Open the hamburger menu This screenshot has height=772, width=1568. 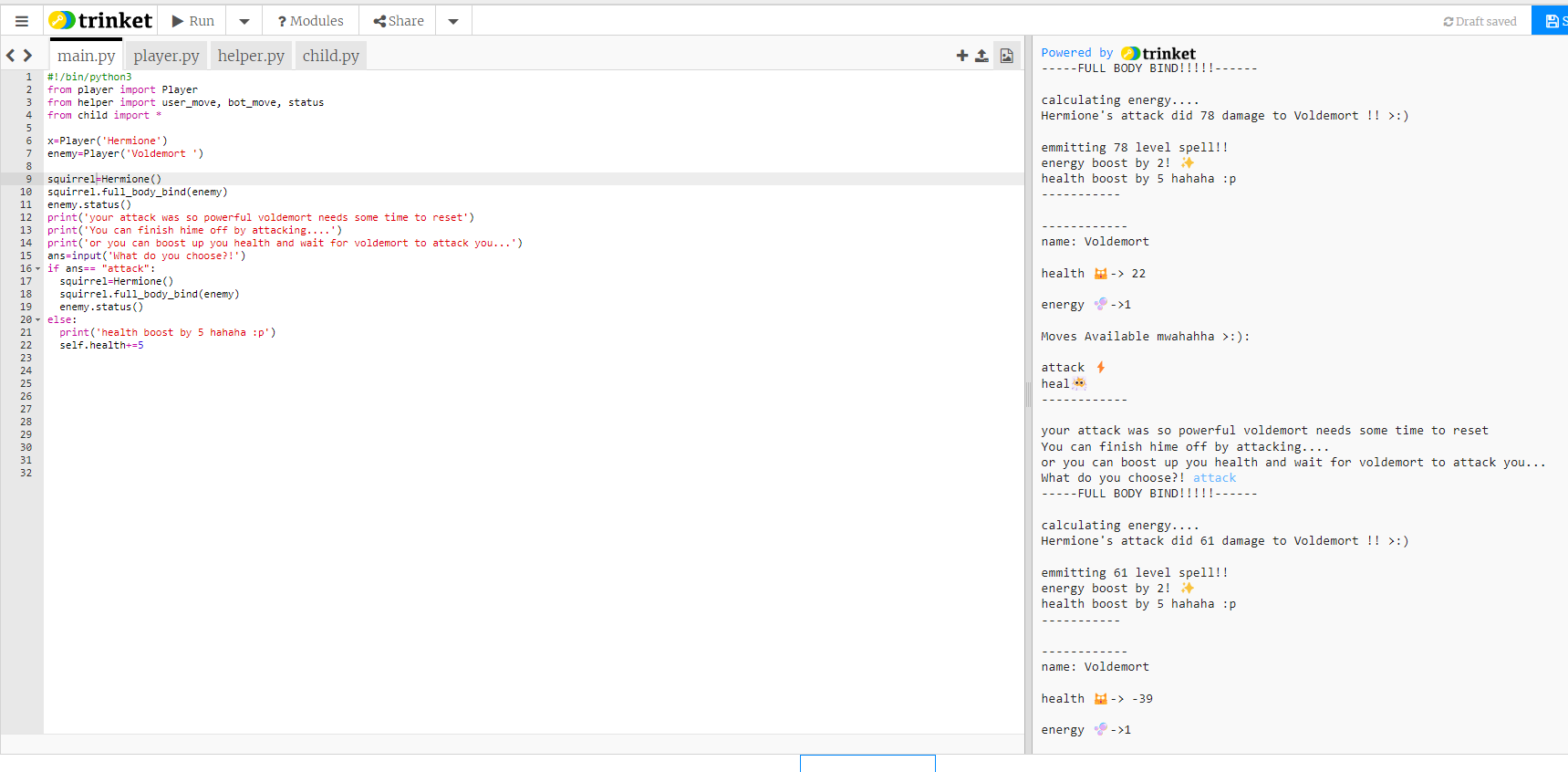(22, 21)
